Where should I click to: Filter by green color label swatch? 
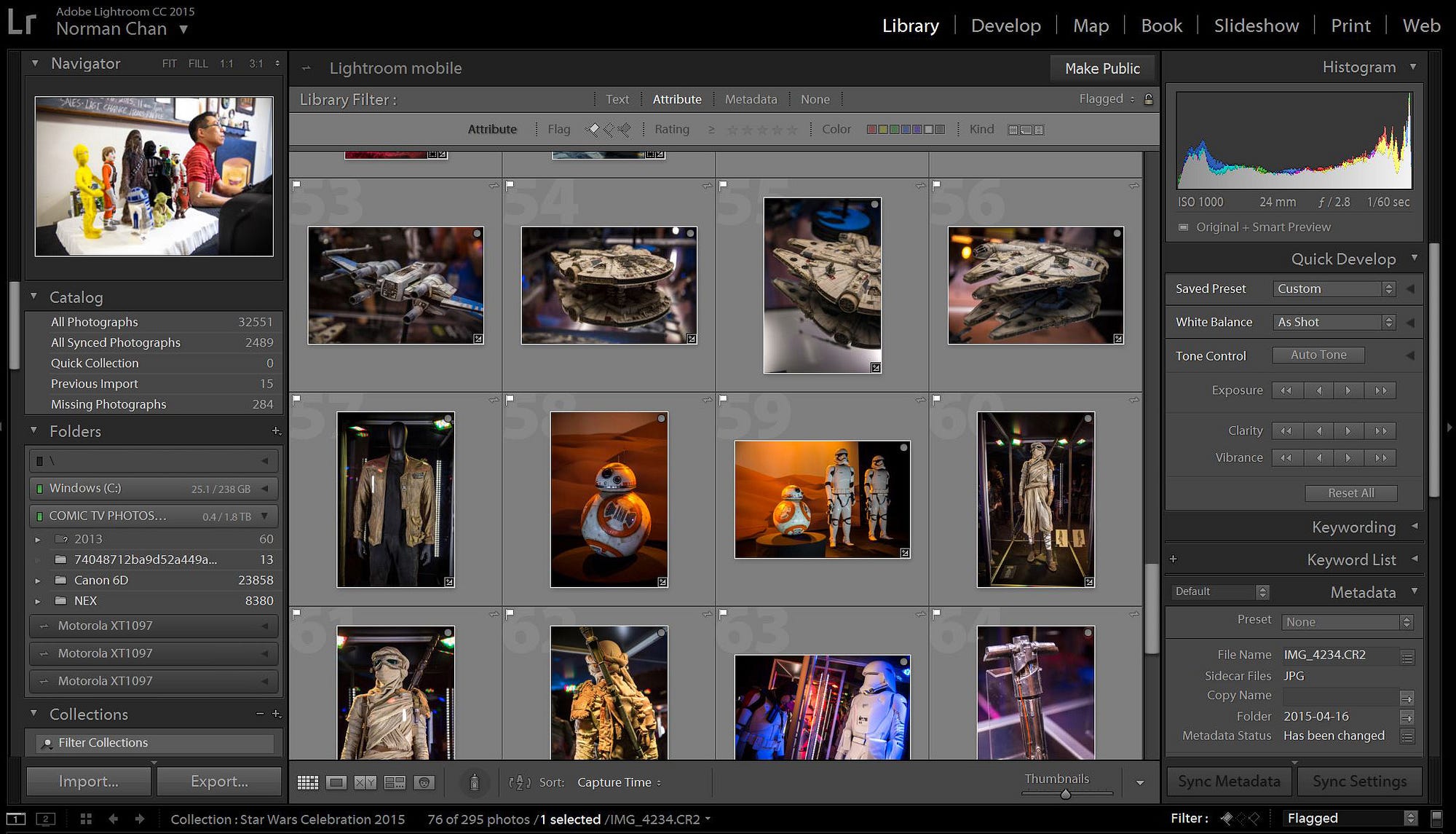point(894,130)
